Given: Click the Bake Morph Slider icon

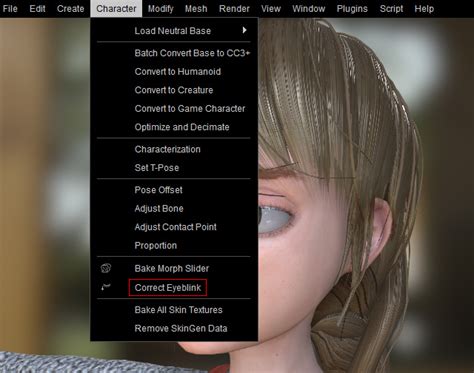Looking at the screenshot, I should 106,268.
